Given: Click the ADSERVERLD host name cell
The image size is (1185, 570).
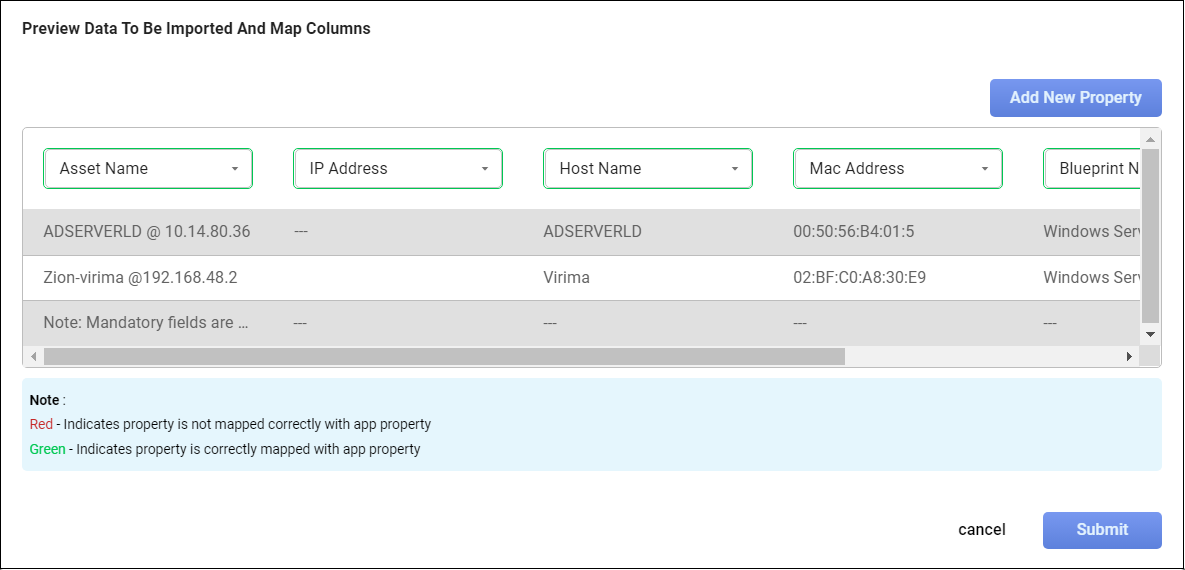Looking at the screenshot, I should click(592, 232).
